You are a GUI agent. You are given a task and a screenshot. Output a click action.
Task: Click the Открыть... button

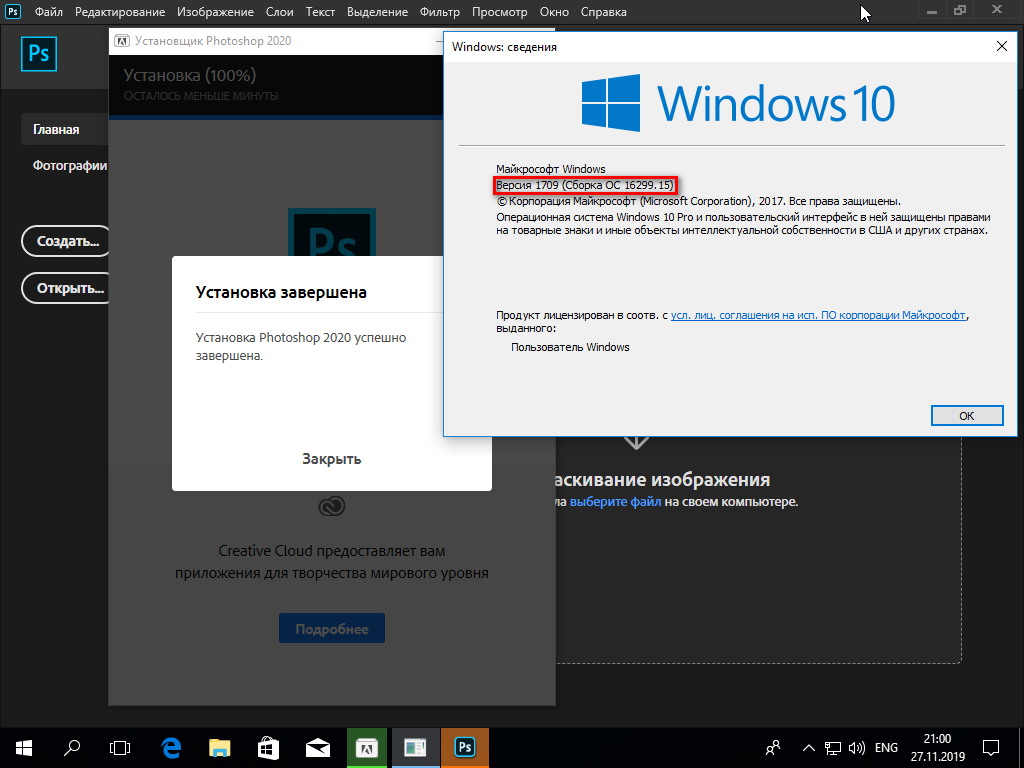coord(65,288)
